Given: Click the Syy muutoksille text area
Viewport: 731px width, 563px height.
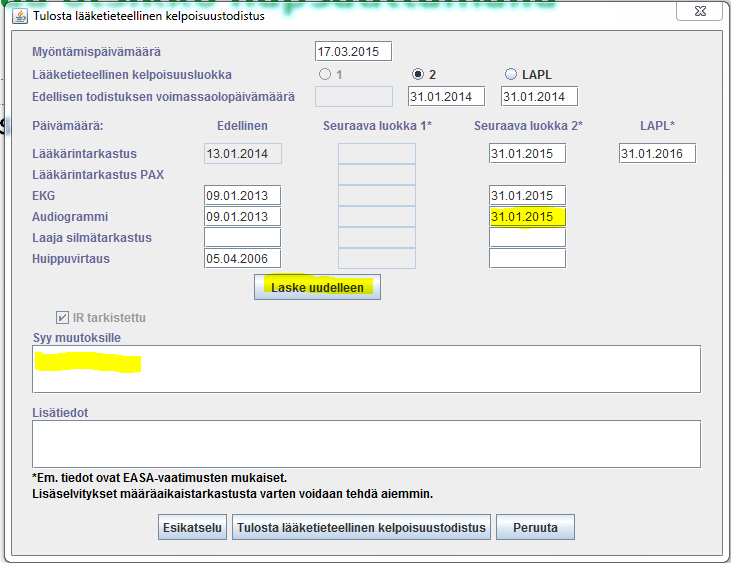Looking at the screenshot, I should (x=366, y=369).
